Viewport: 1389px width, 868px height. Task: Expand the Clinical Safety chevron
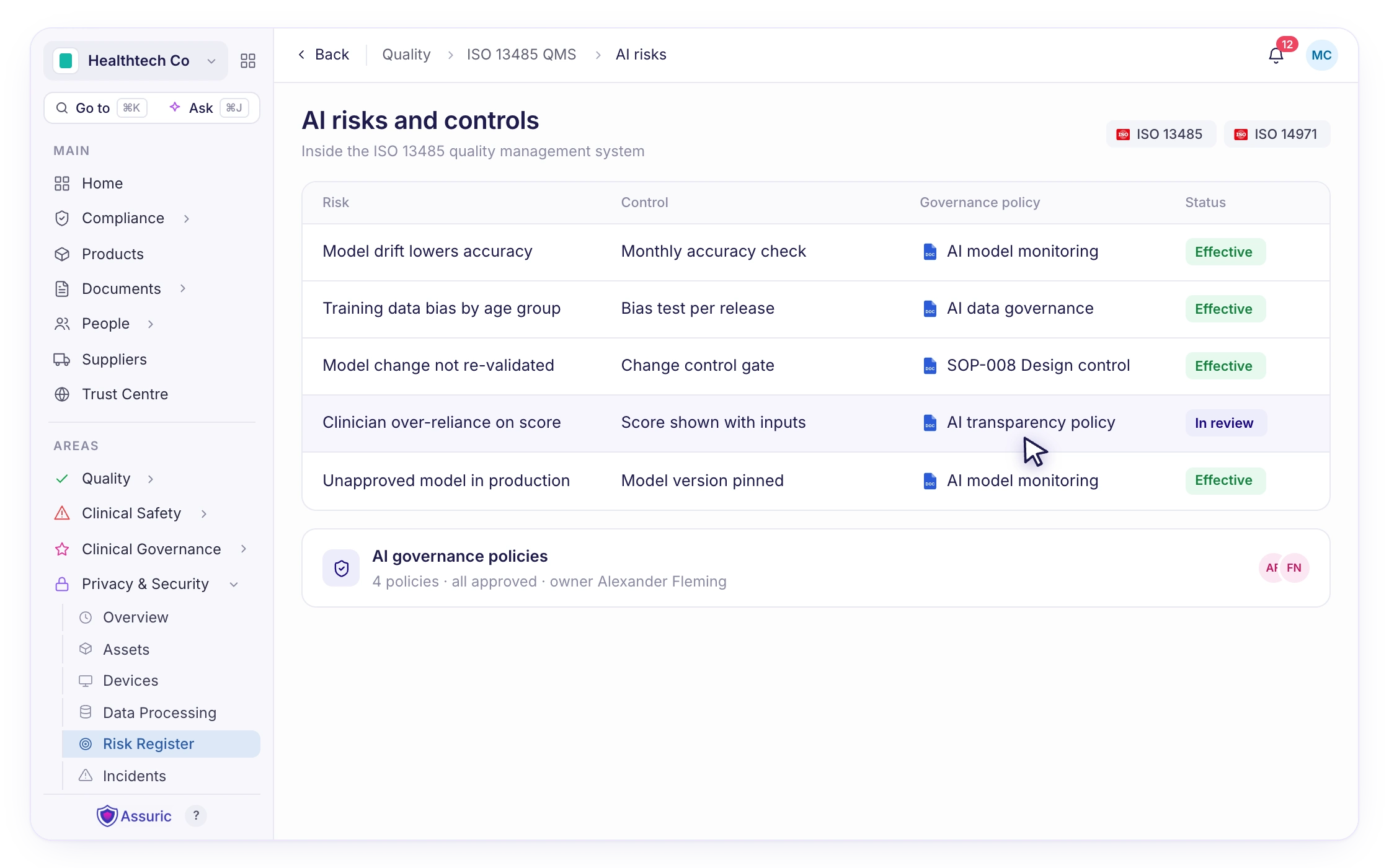(x=204, y=514)
